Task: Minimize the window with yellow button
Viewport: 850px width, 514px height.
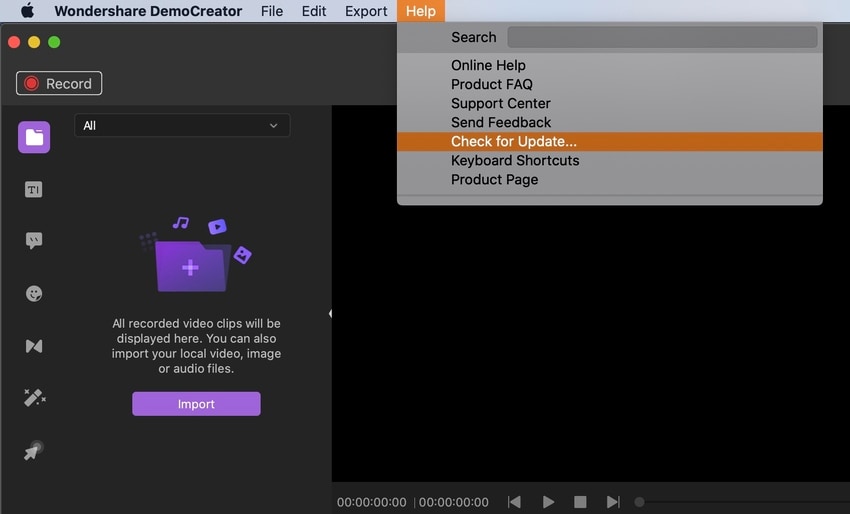Action: coord(34,42)
